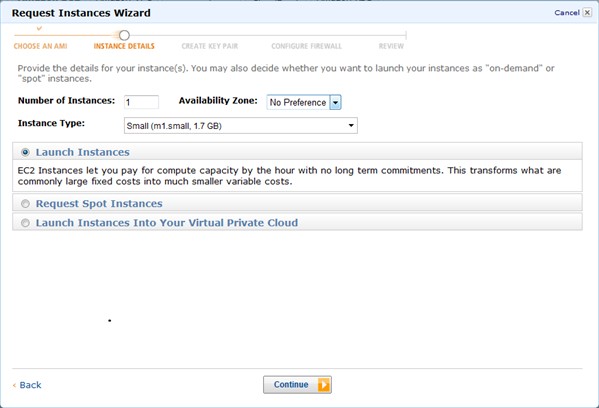This screenshot has height=408, width=599.
Task: Click the orange arrow icon on Continue
Action: (x=324, y=385)
